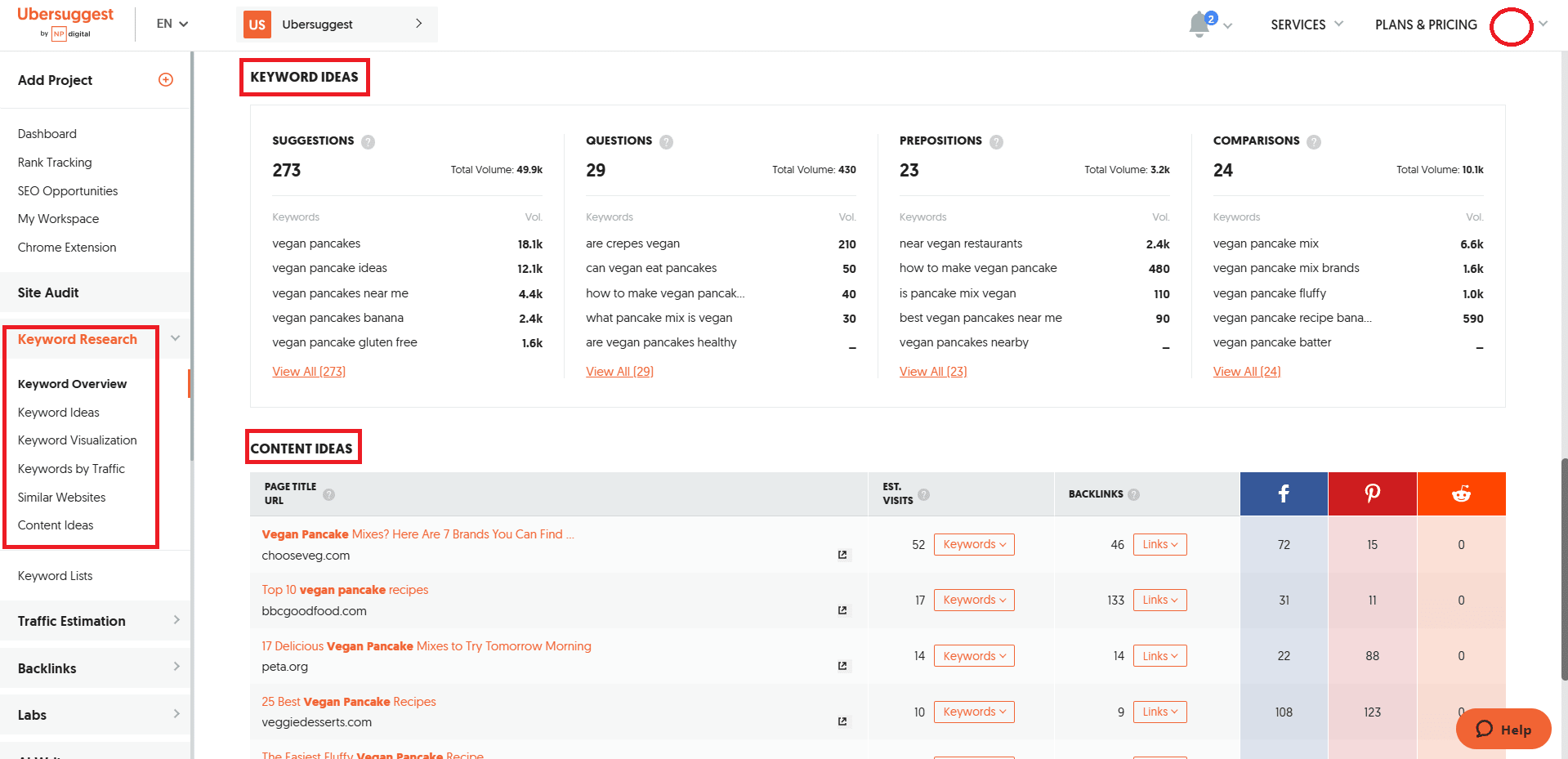Go to Dashboard in sidebar

[x=47, y=134]
